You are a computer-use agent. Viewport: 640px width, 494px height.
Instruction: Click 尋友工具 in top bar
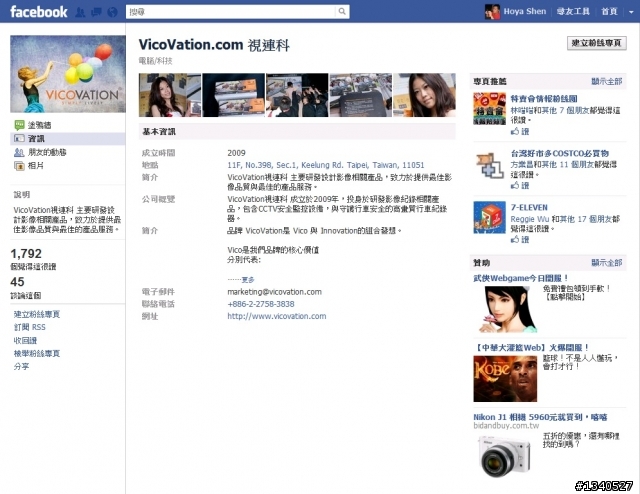tap(573, 11)
